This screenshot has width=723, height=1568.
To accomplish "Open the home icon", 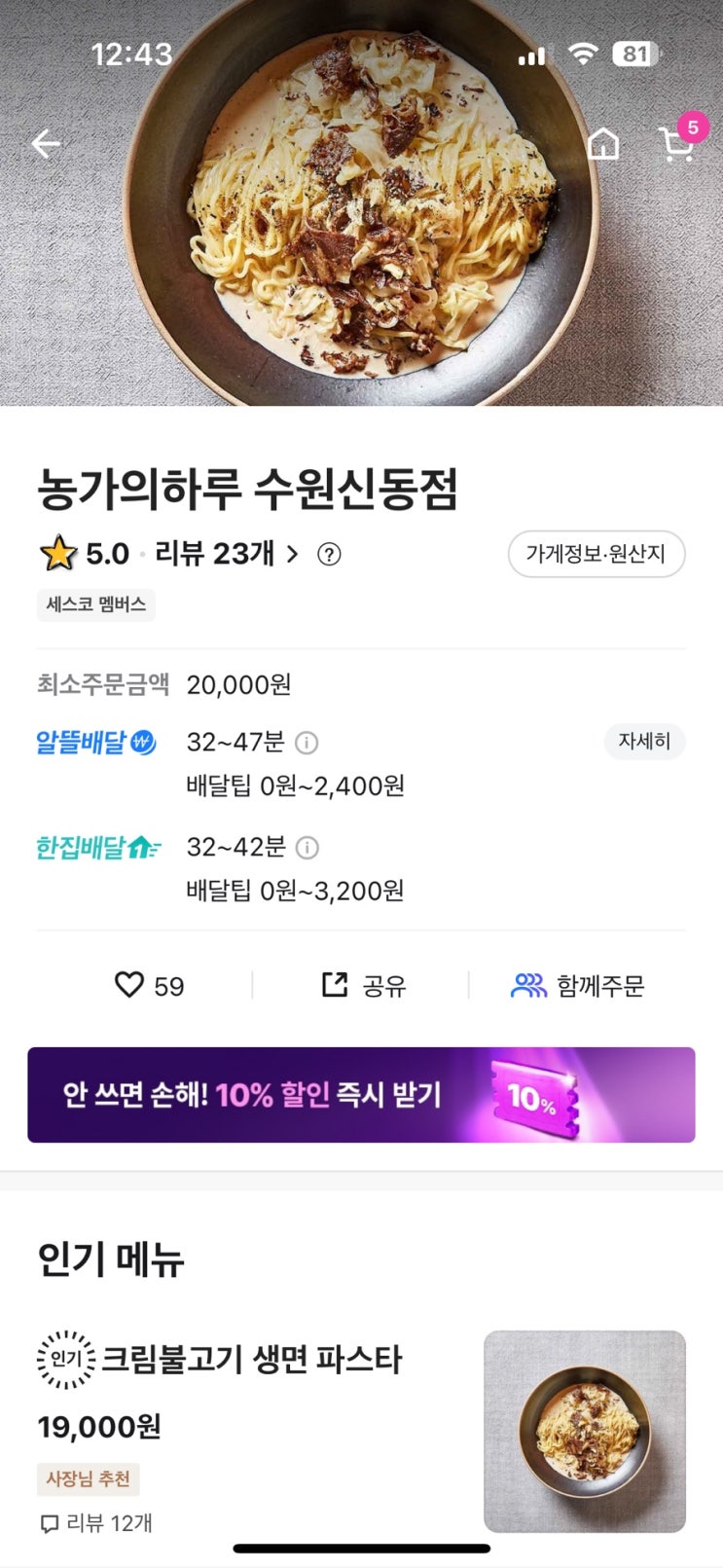I will (x=603, y=144).
